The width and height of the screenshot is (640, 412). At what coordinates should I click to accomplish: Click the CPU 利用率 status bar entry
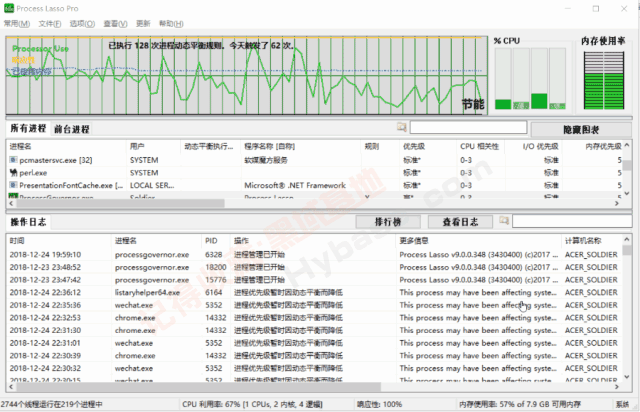[252, 404]
